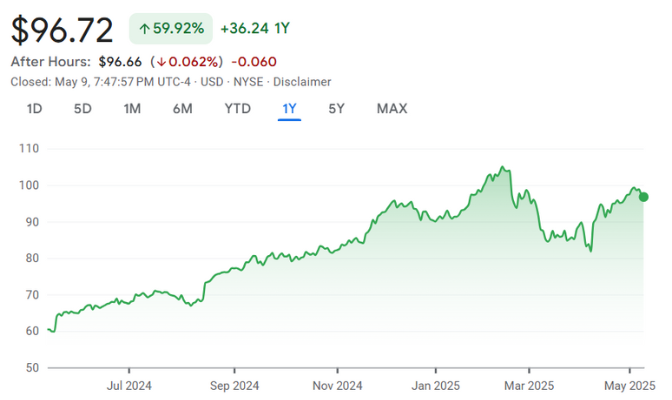Click the green up arrow icon

pos(144,29)
